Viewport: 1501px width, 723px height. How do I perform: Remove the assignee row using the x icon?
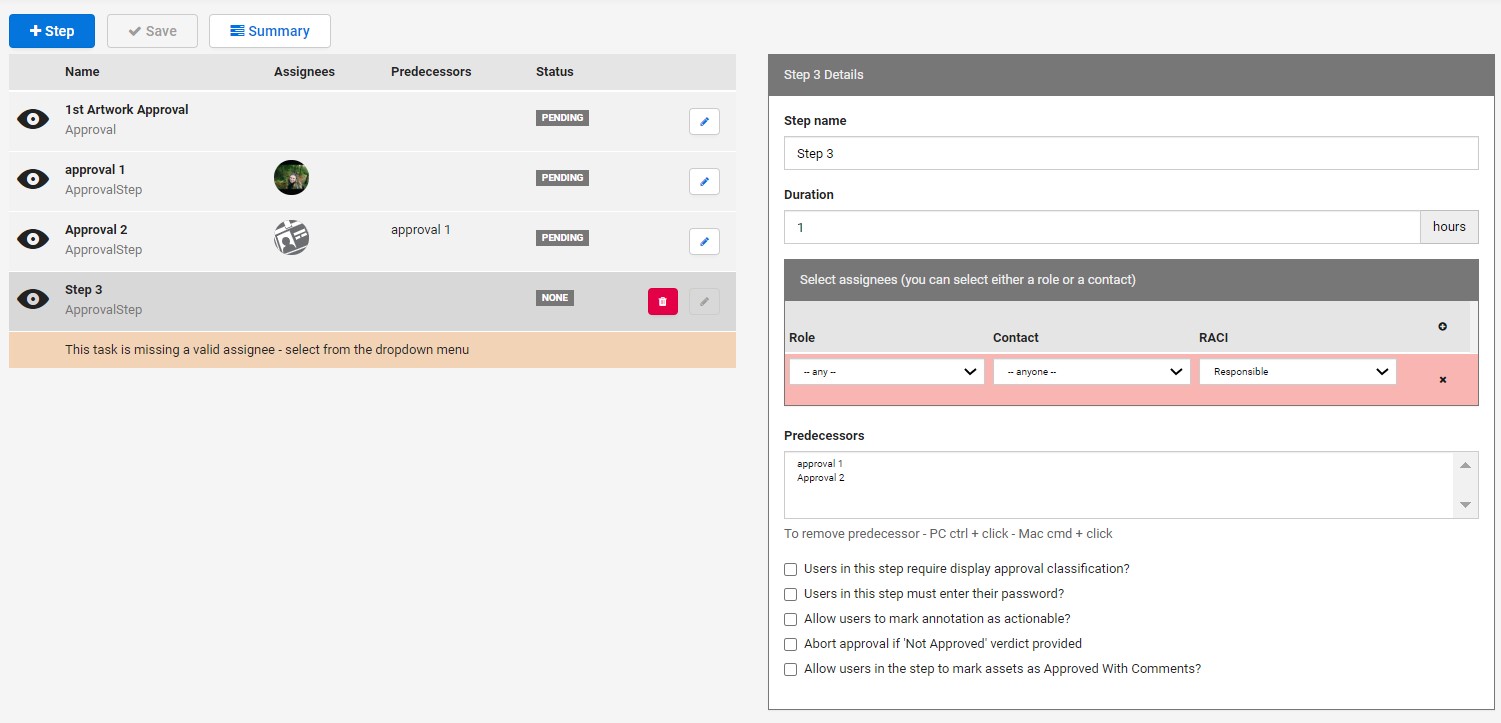(1442, 380)
